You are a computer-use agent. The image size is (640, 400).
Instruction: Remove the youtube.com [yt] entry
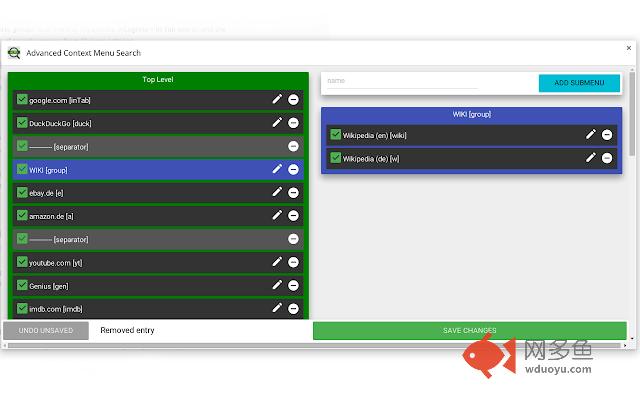[293, 262]
